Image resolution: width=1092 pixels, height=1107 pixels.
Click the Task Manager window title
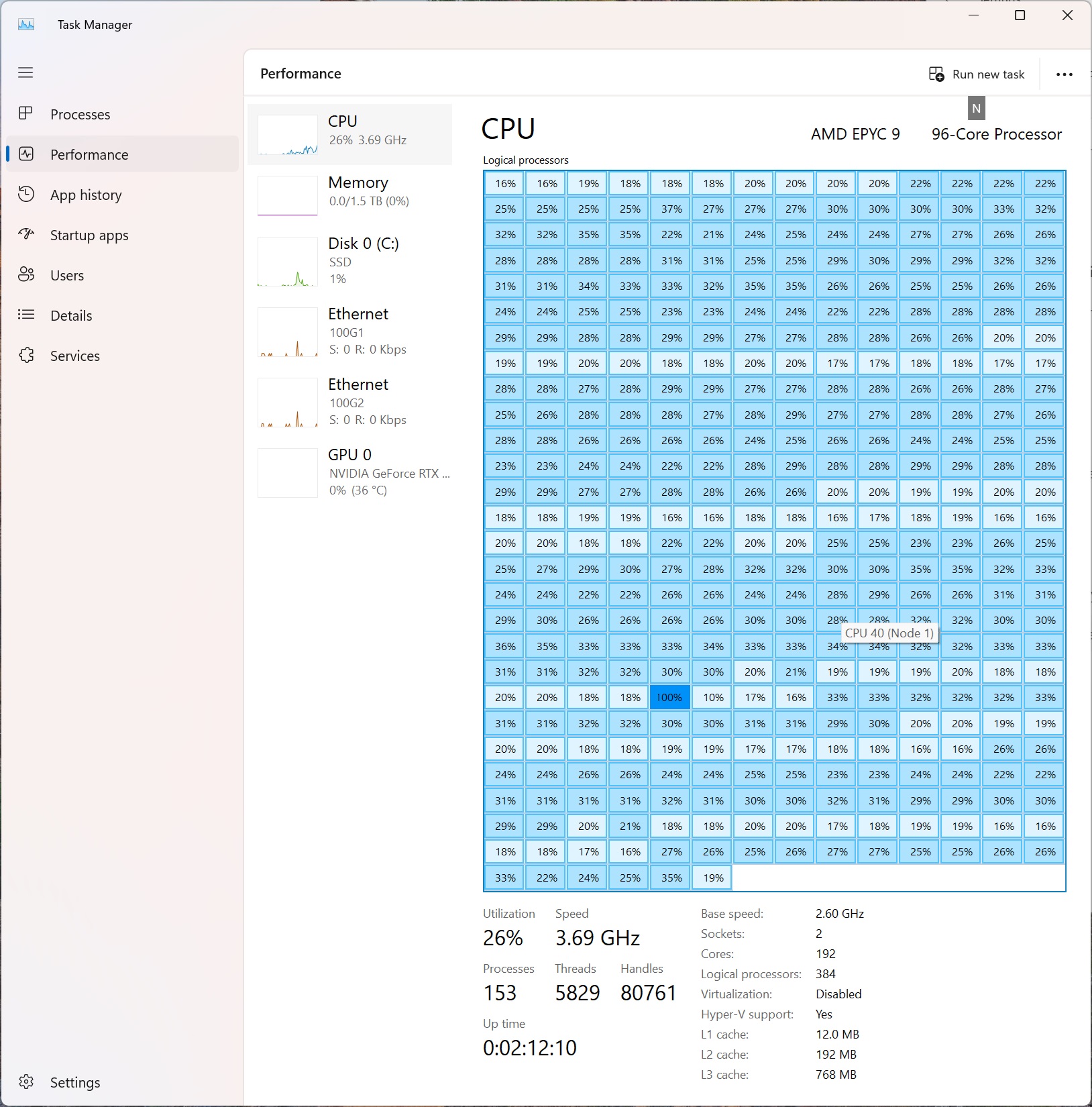[95, 25]
